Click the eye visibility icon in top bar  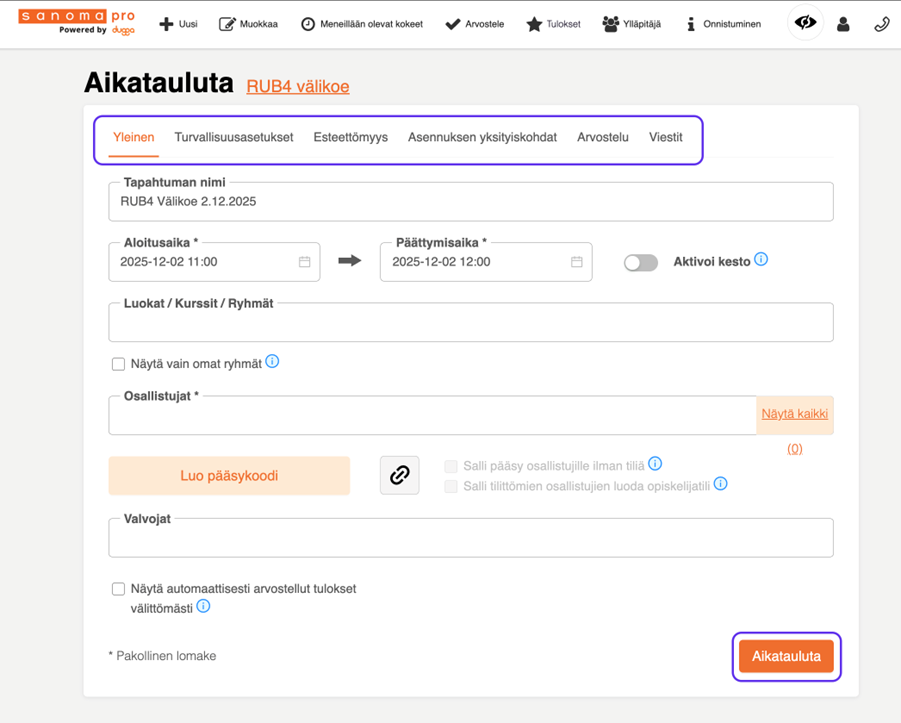pos(805,23)
